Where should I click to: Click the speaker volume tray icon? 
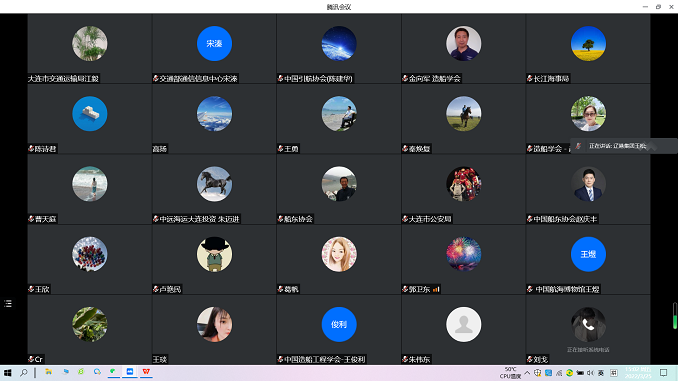(590, 373)
